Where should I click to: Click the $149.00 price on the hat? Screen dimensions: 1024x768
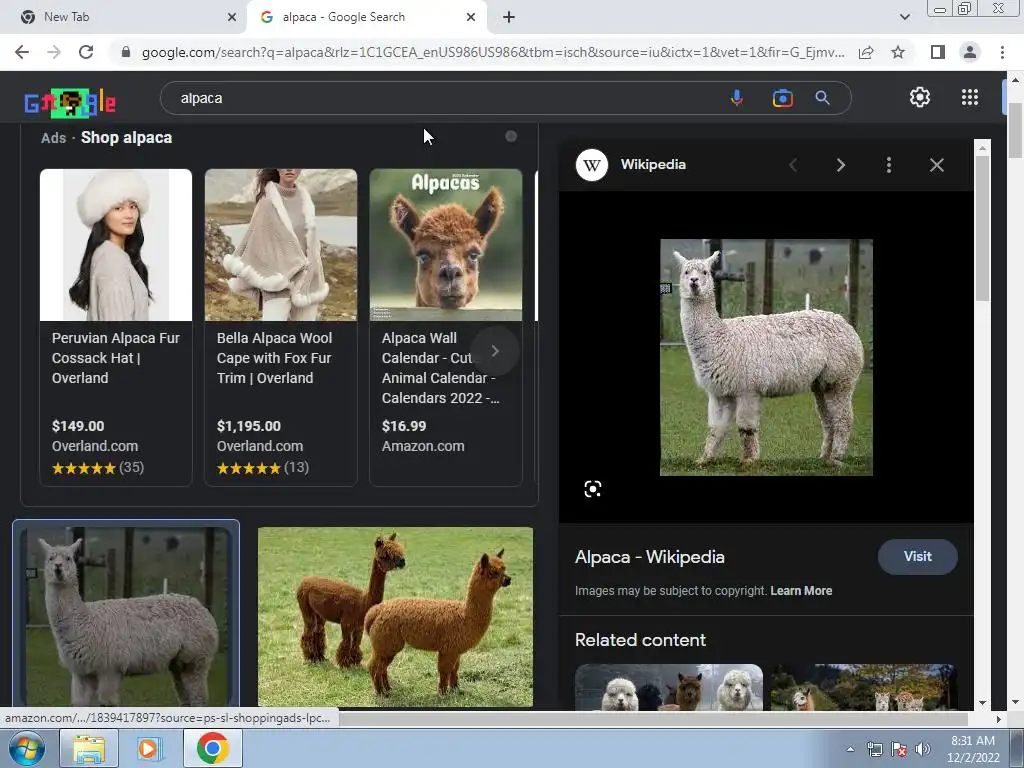coord(78,426)
